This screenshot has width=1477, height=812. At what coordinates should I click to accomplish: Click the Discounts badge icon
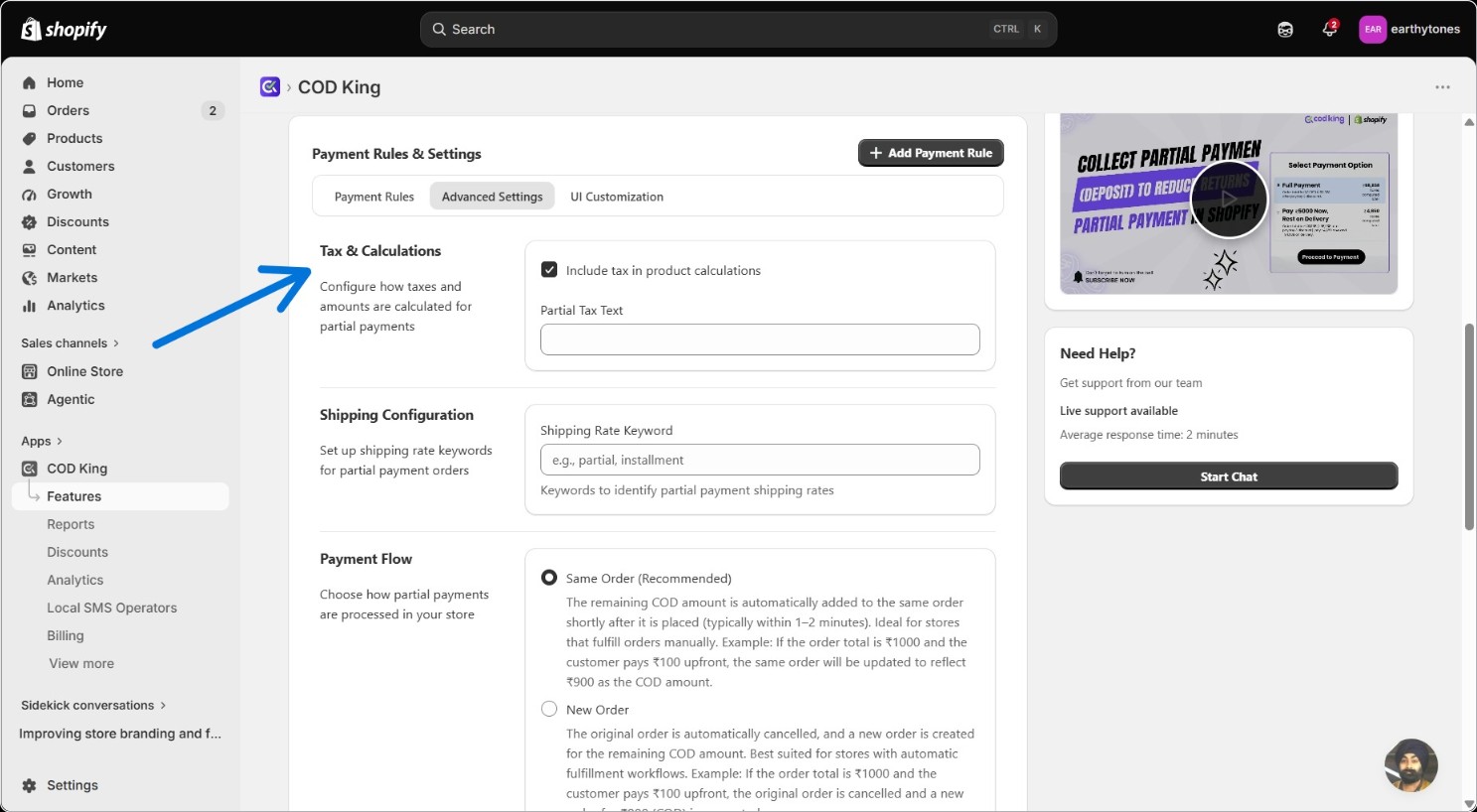coord(30,221)
